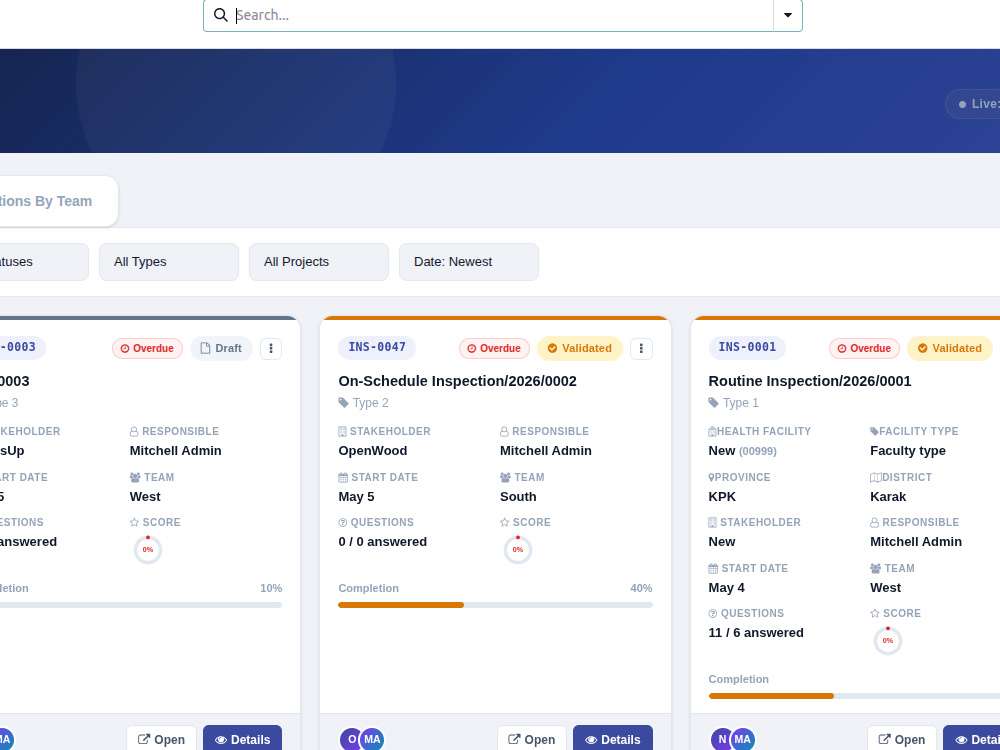Click responsible person icon on INS-0047 card
Screen dimensions: 1000x750
click(x=504, y=432)
